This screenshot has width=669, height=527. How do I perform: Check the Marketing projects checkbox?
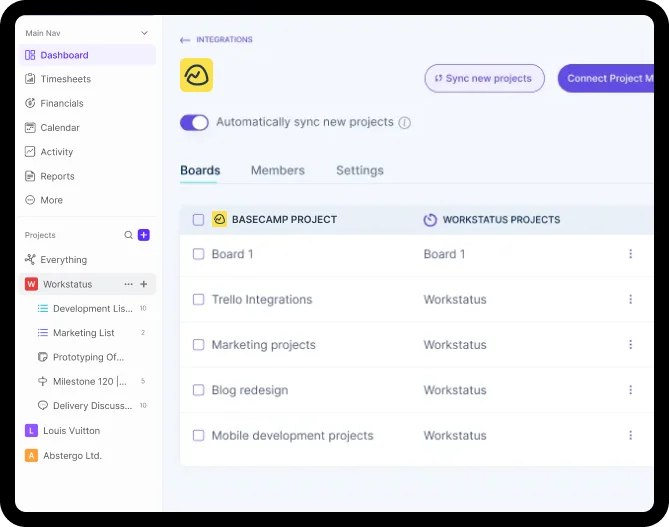[x=198, y=344]
